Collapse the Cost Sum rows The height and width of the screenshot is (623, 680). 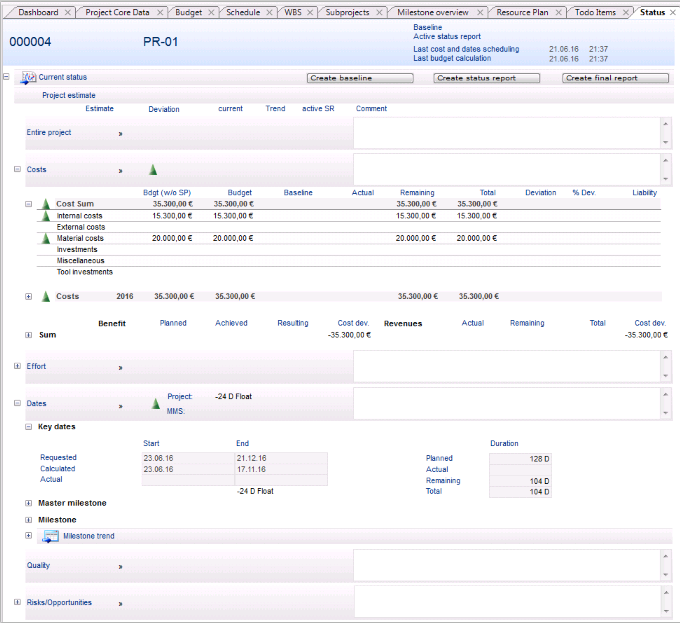[29, 204]
